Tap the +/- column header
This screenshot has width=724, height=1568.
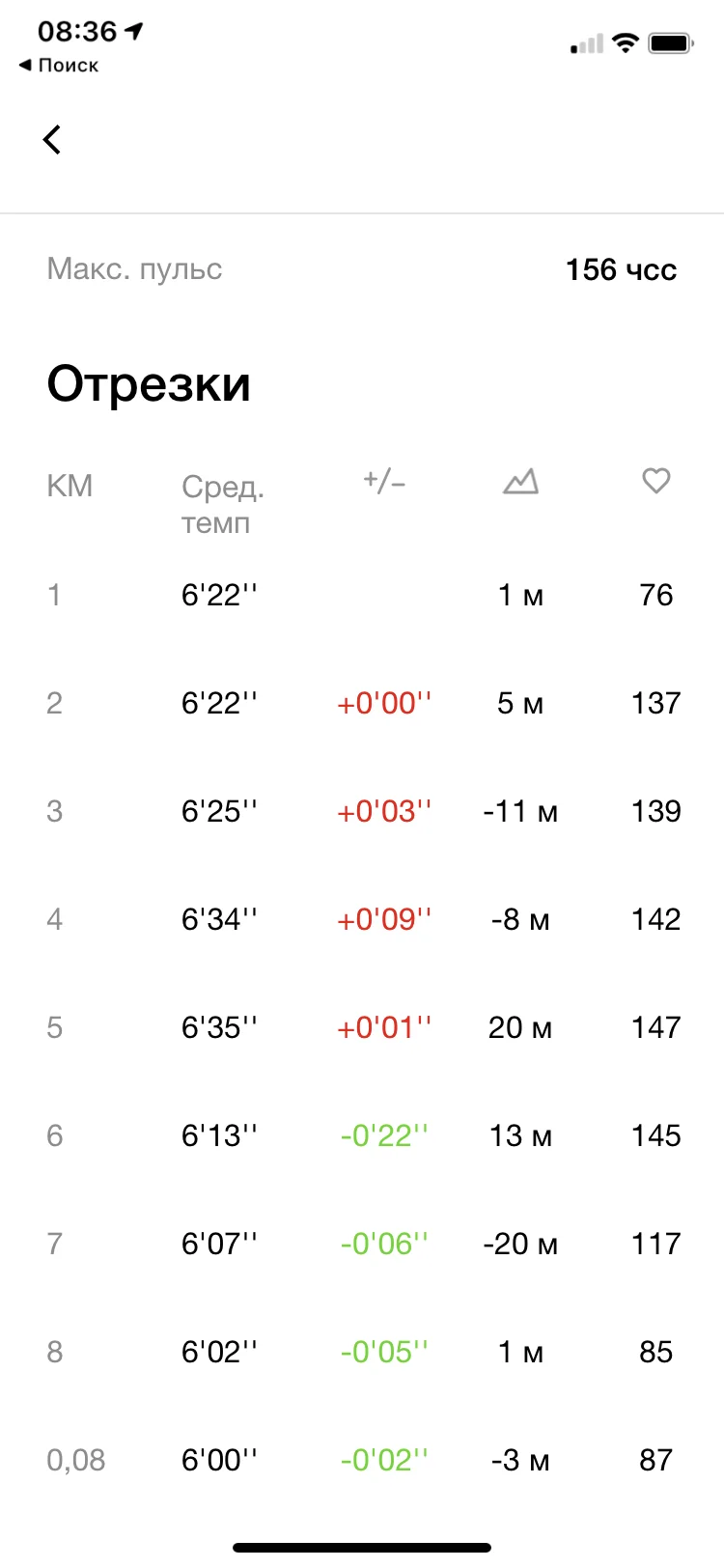(x=384, y=481)
